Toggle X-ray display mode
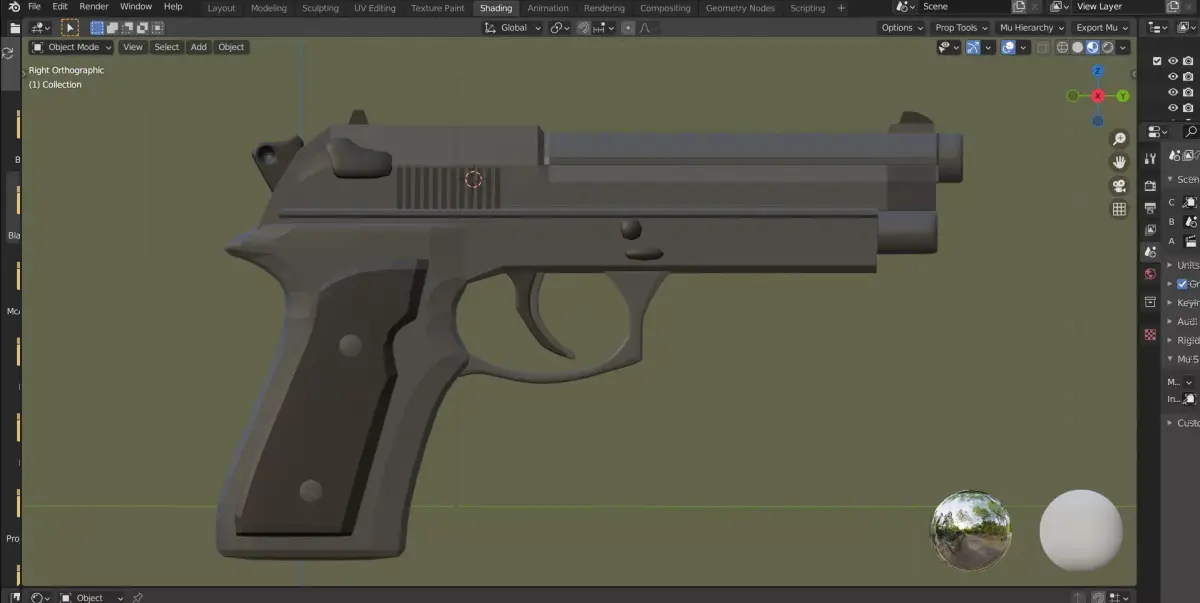The image size is (1200, 603). click(x=1044, y=47)
